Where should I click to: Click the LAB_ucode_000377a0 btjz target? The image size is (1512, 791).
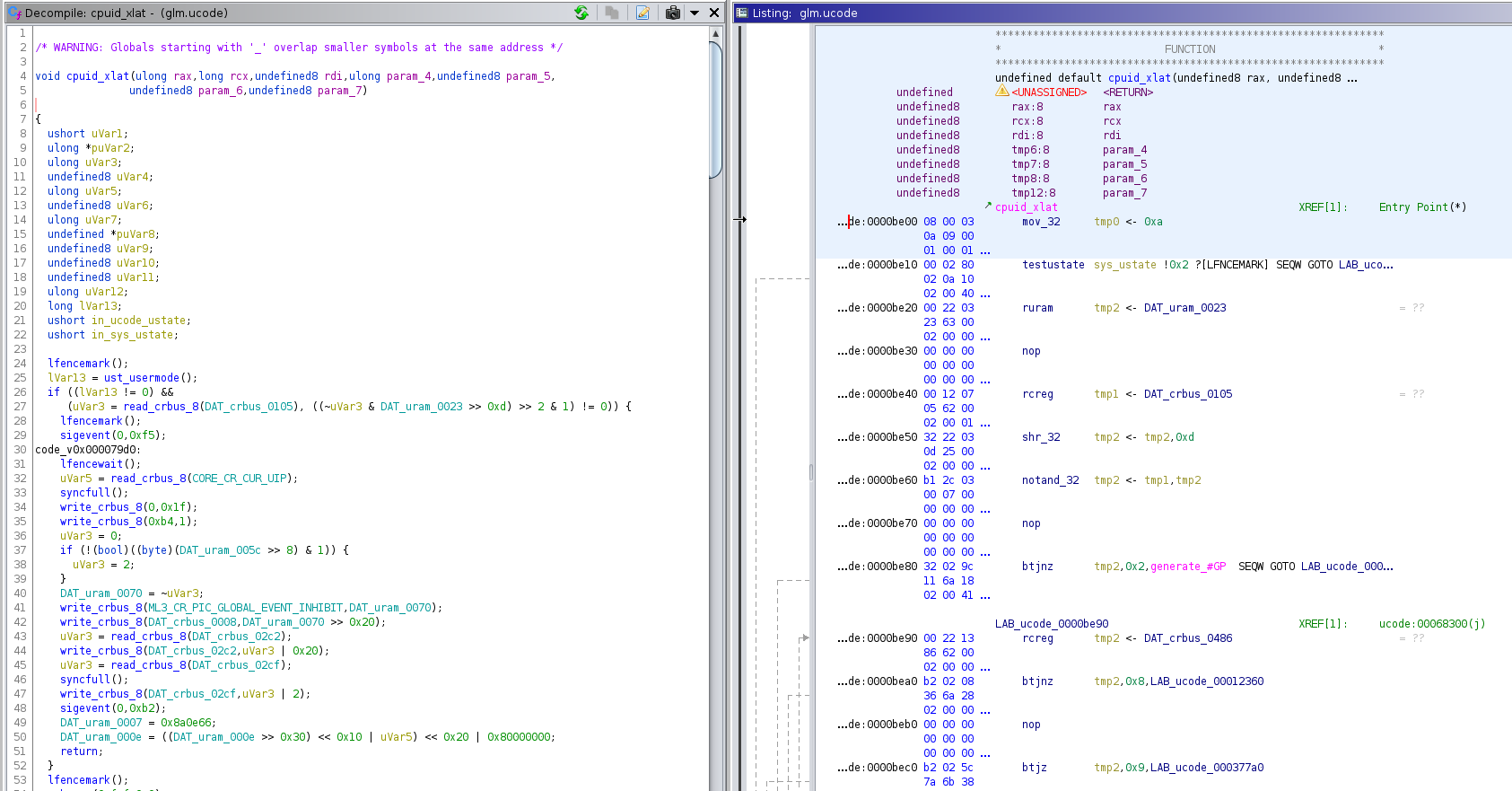pyautogui.click(x=1206, y=768)
